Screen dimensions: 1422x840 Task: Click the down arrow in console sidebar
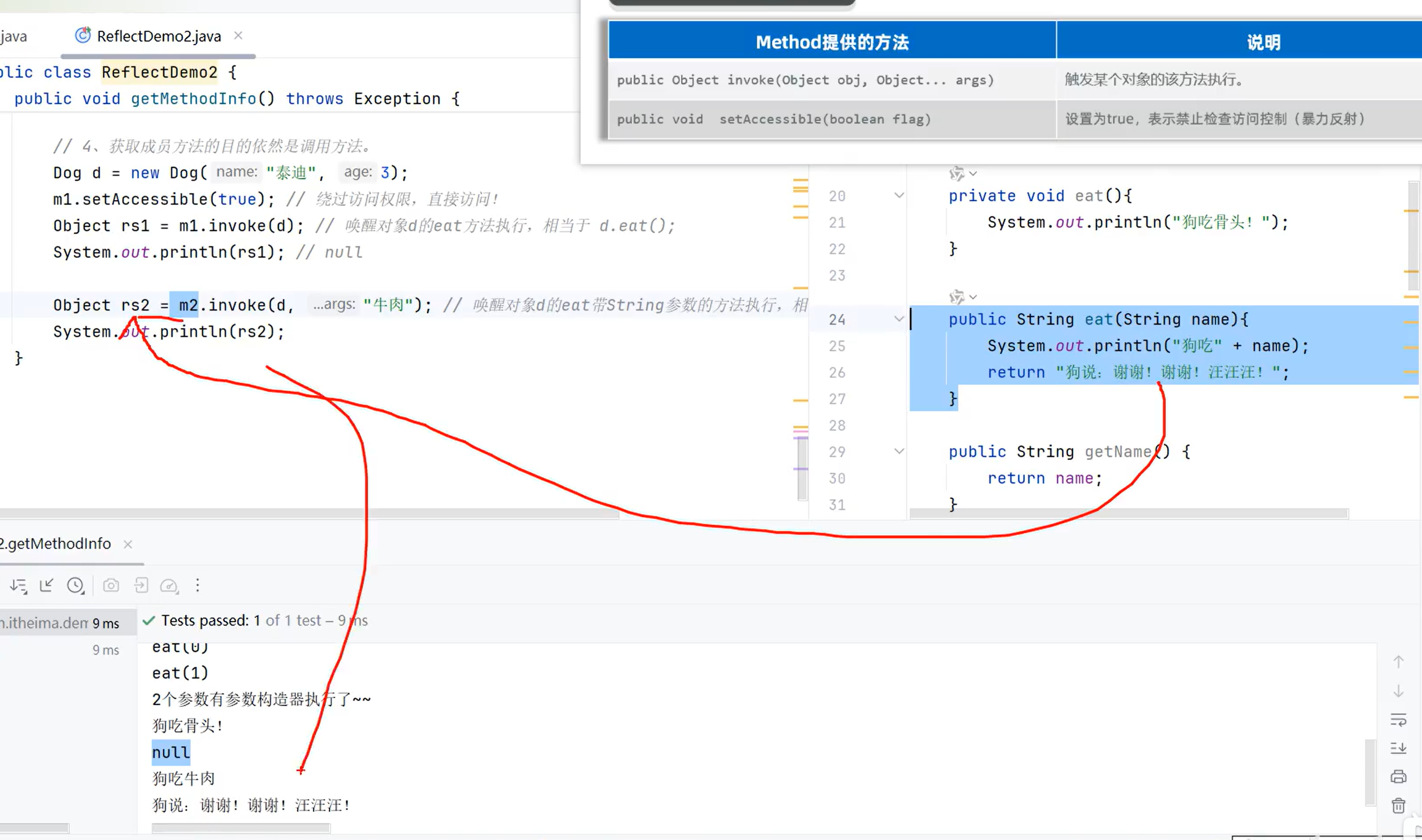1398,691
